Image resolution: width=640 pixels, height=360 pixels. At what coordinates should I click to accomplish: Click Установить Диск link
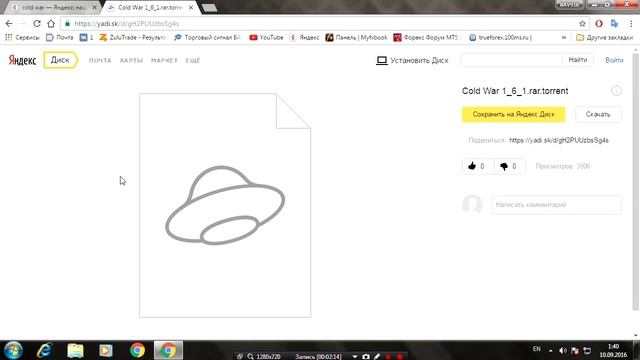412,60
